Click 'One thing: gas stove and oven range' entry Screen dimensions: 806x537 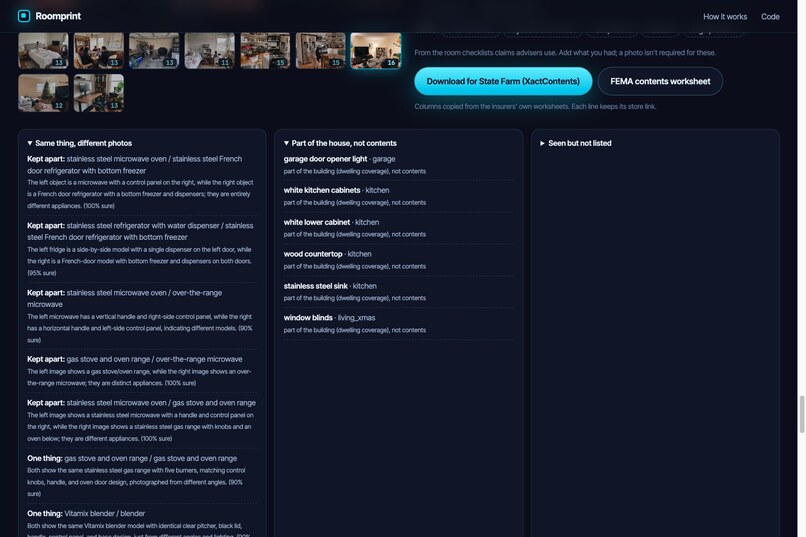click(142, 475)
